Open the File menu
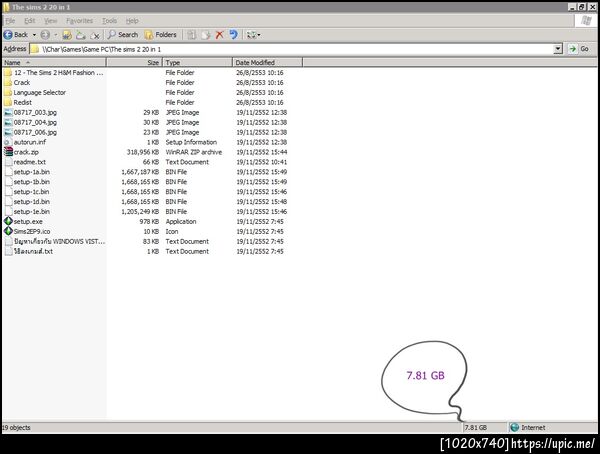Viewport: 600px width, 454px height. pos(10,21)
